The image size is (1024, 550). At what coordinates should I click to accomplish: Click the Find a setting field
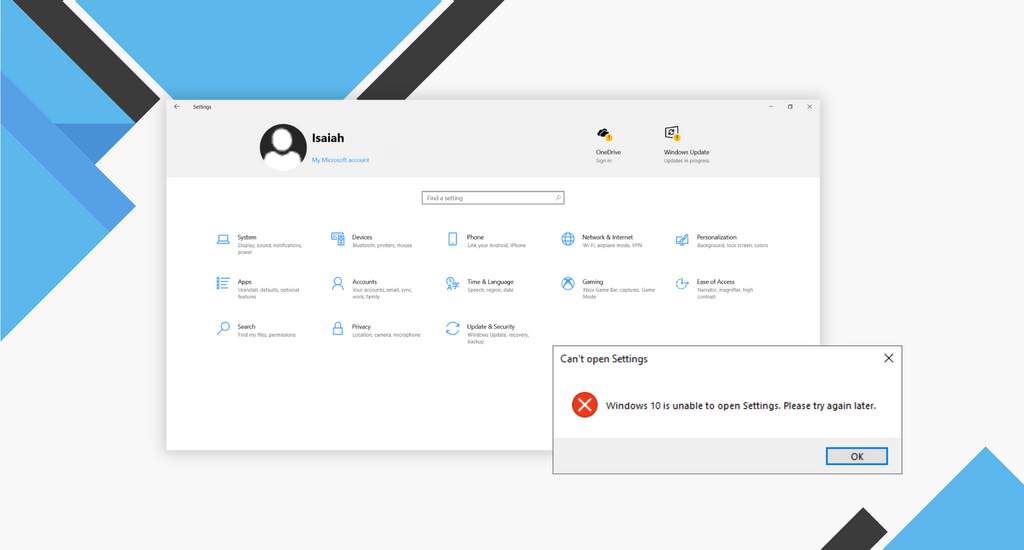tap(493, 198)
